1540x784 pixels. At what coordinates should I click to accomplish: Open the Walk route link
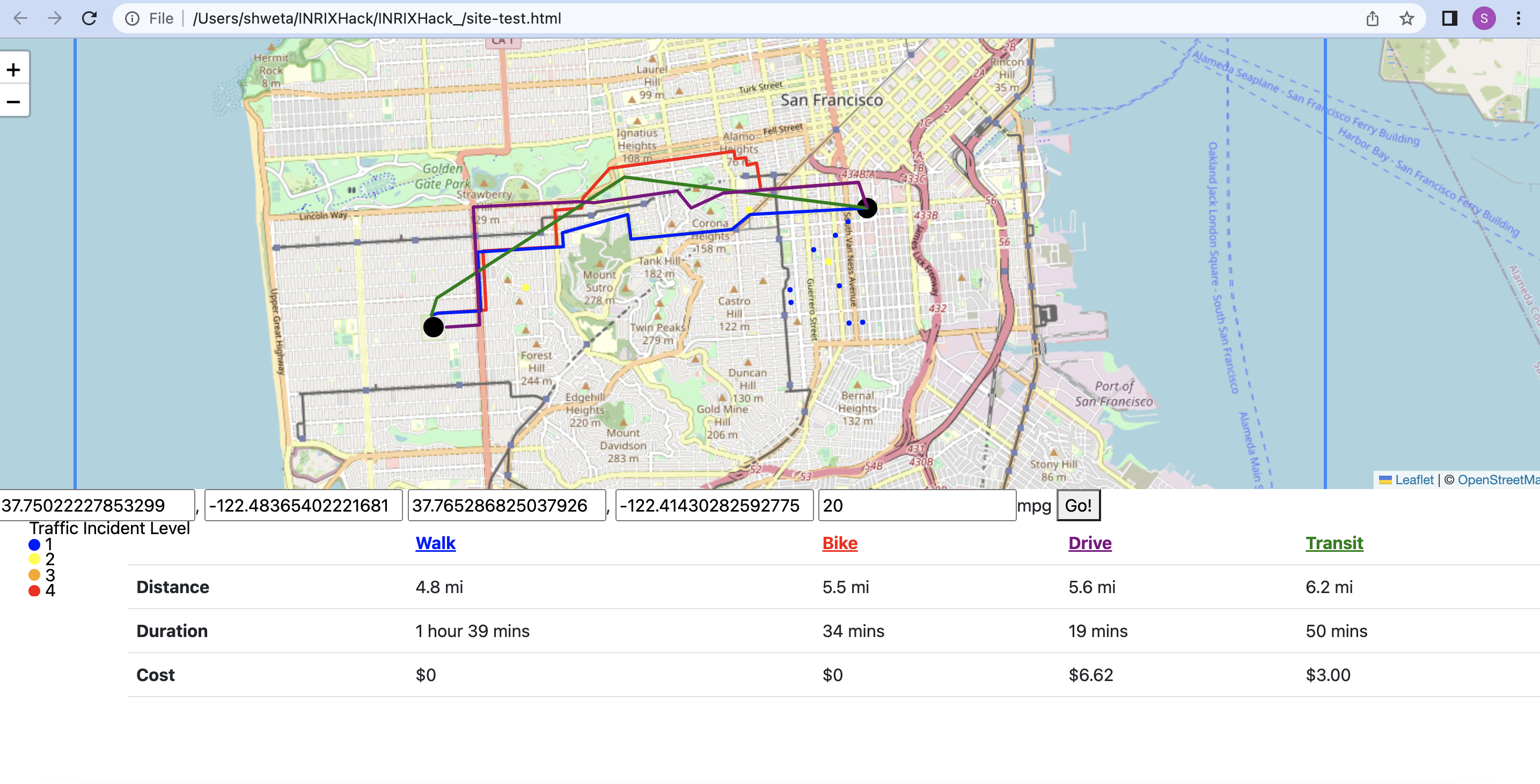click(435, 543)
